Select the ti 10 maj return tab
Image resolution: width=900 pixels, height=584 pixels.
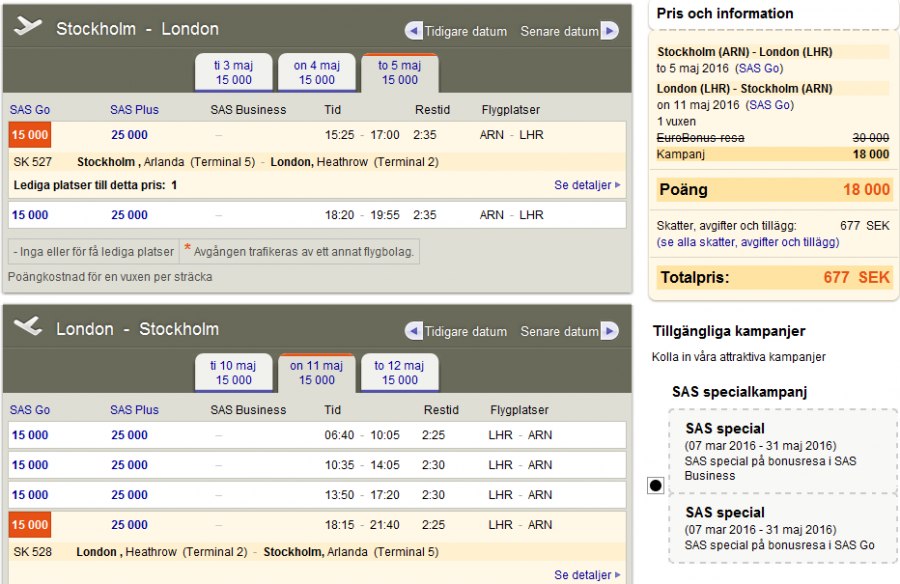234,373
